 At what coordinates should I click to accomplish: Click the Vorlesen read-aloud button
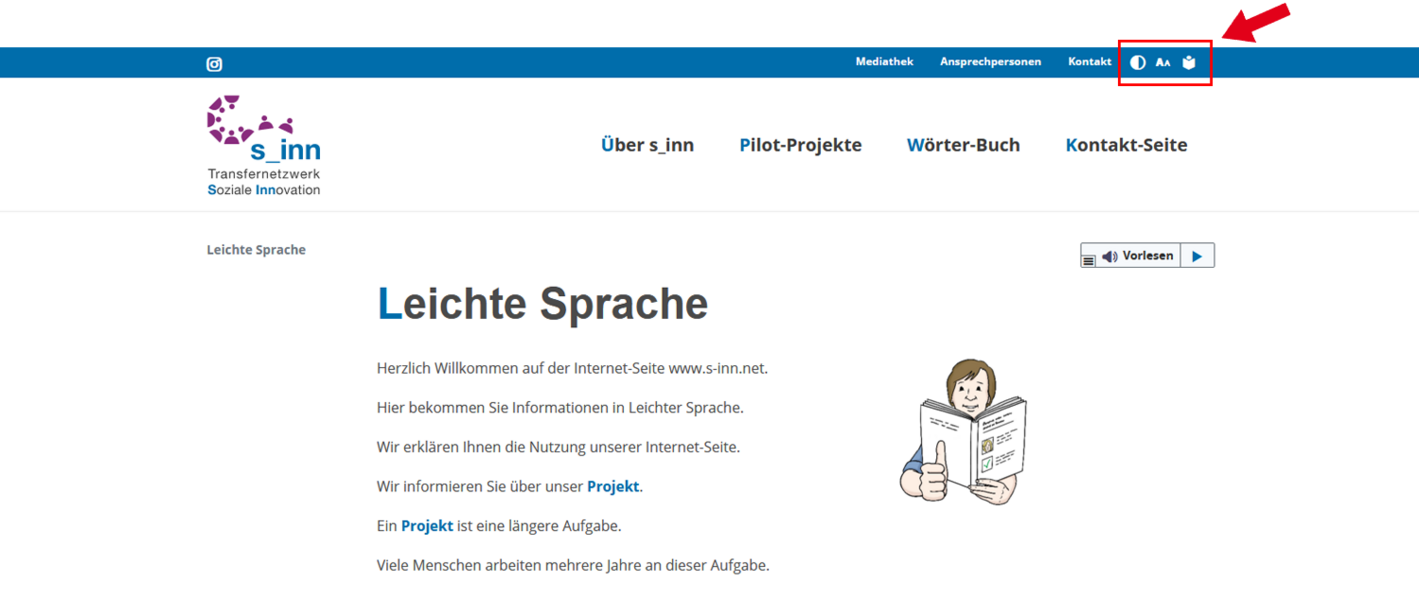(1138, 256)
